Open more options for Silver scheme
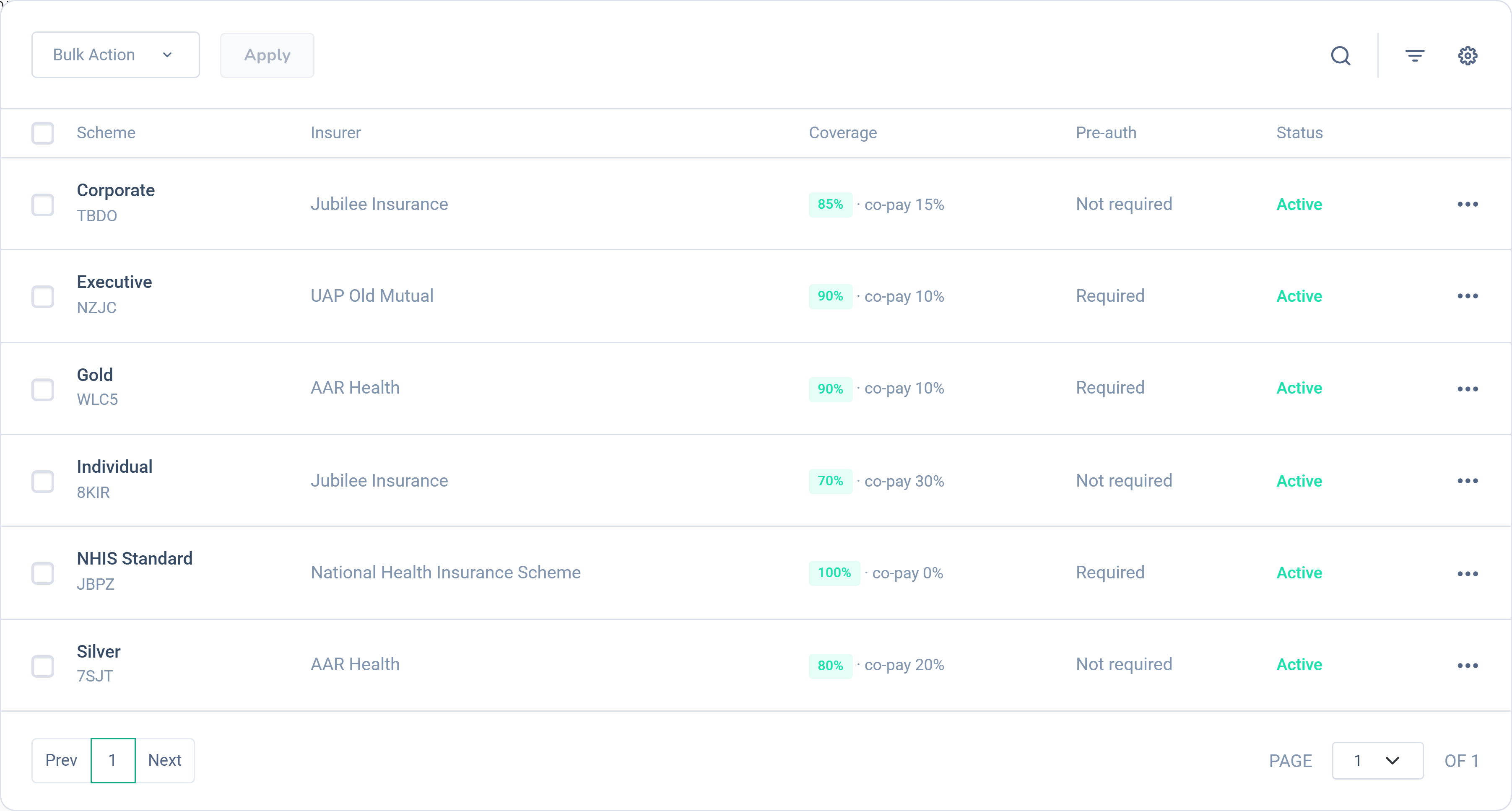Image resolution: width=1512 pixels, height=811 pixels. 1468,666
